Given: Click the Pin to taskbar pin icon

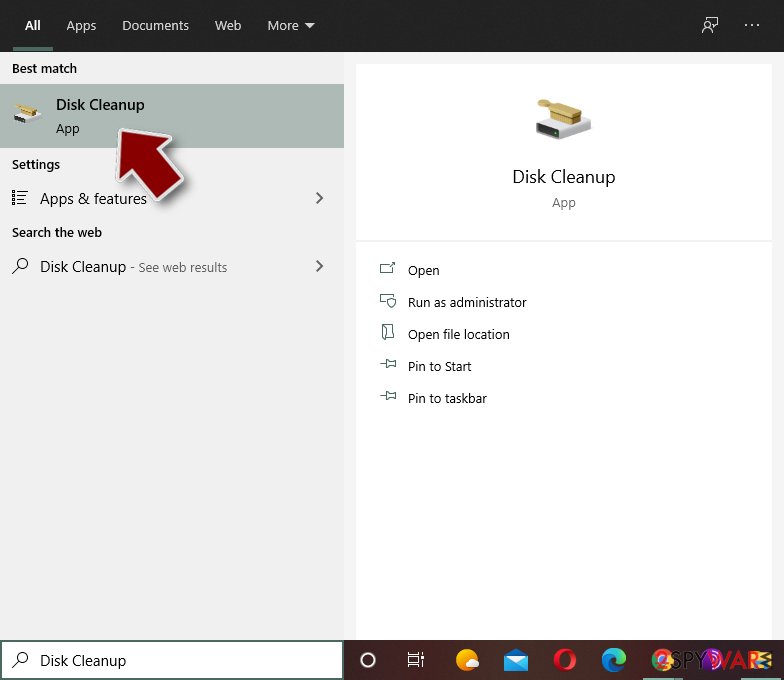Looking at the screenshot, I should tap(388, 396).
